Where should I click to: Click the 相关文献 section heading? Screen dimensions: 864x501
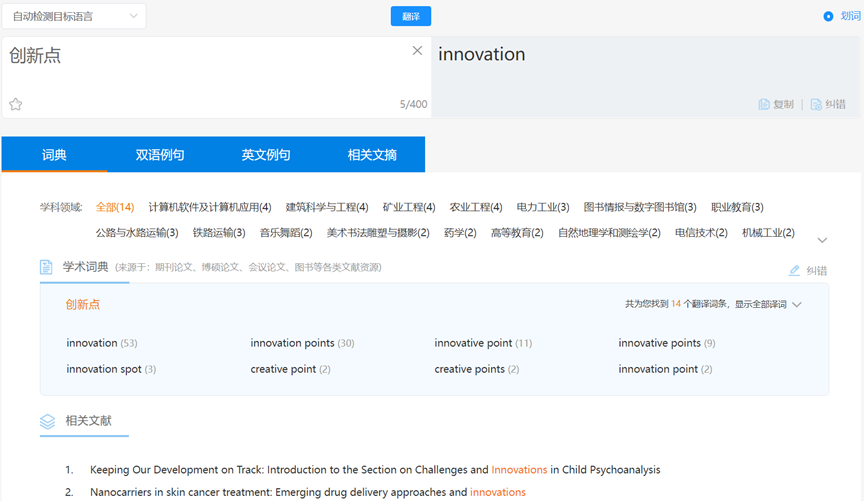click(x=88, y=421)
